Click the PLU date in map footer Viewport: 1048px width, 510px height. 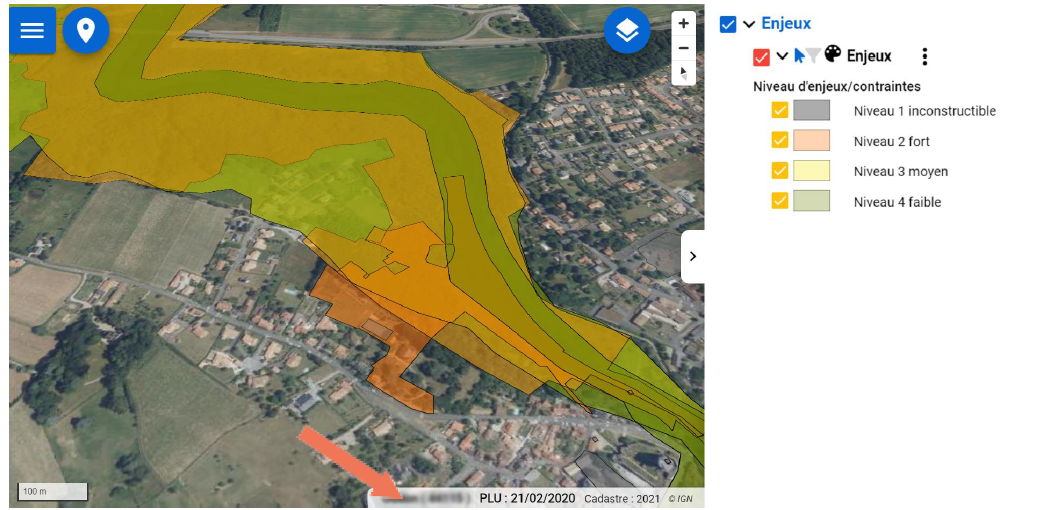click(x=527, y=498)
